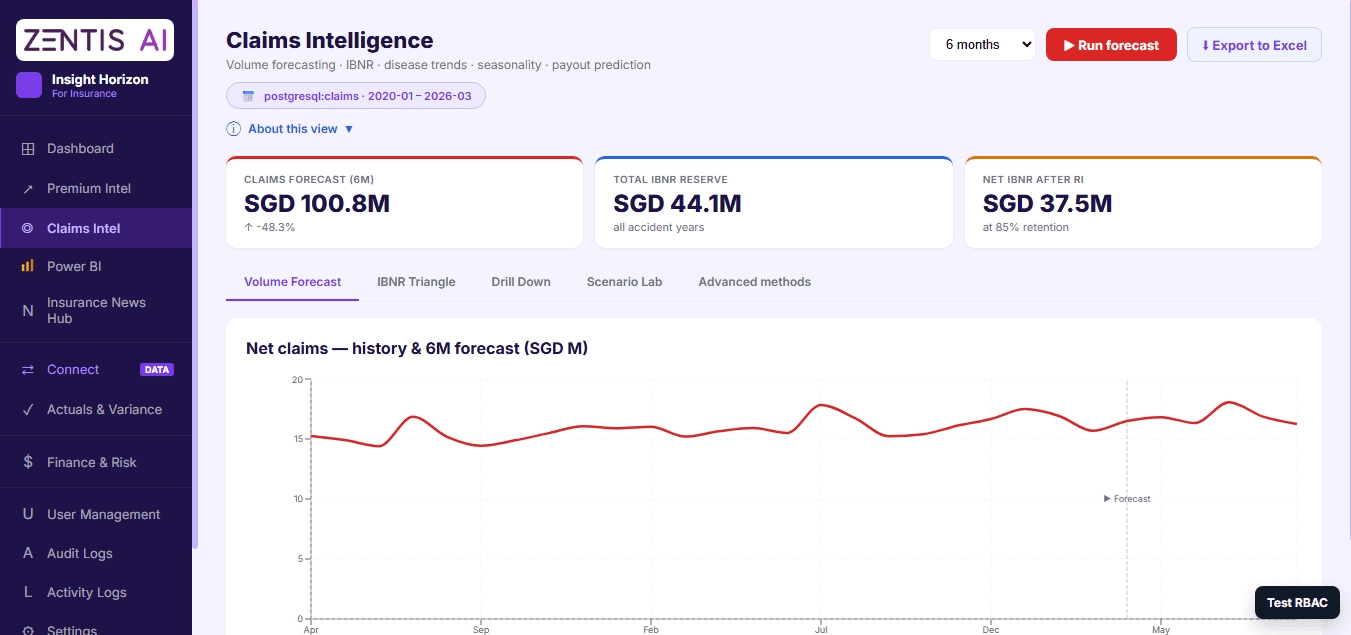1351x635 pixels.
Task: Open the 6 months horizon dropdown
Action: click(x=982, y=45)
